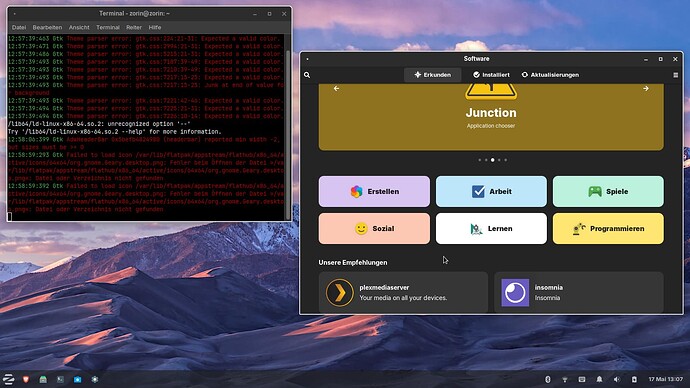Image resolution: width=690 pixels, height=388 pixels.
Task: Open the Sozial category
Action: click(x=374, y=228)
